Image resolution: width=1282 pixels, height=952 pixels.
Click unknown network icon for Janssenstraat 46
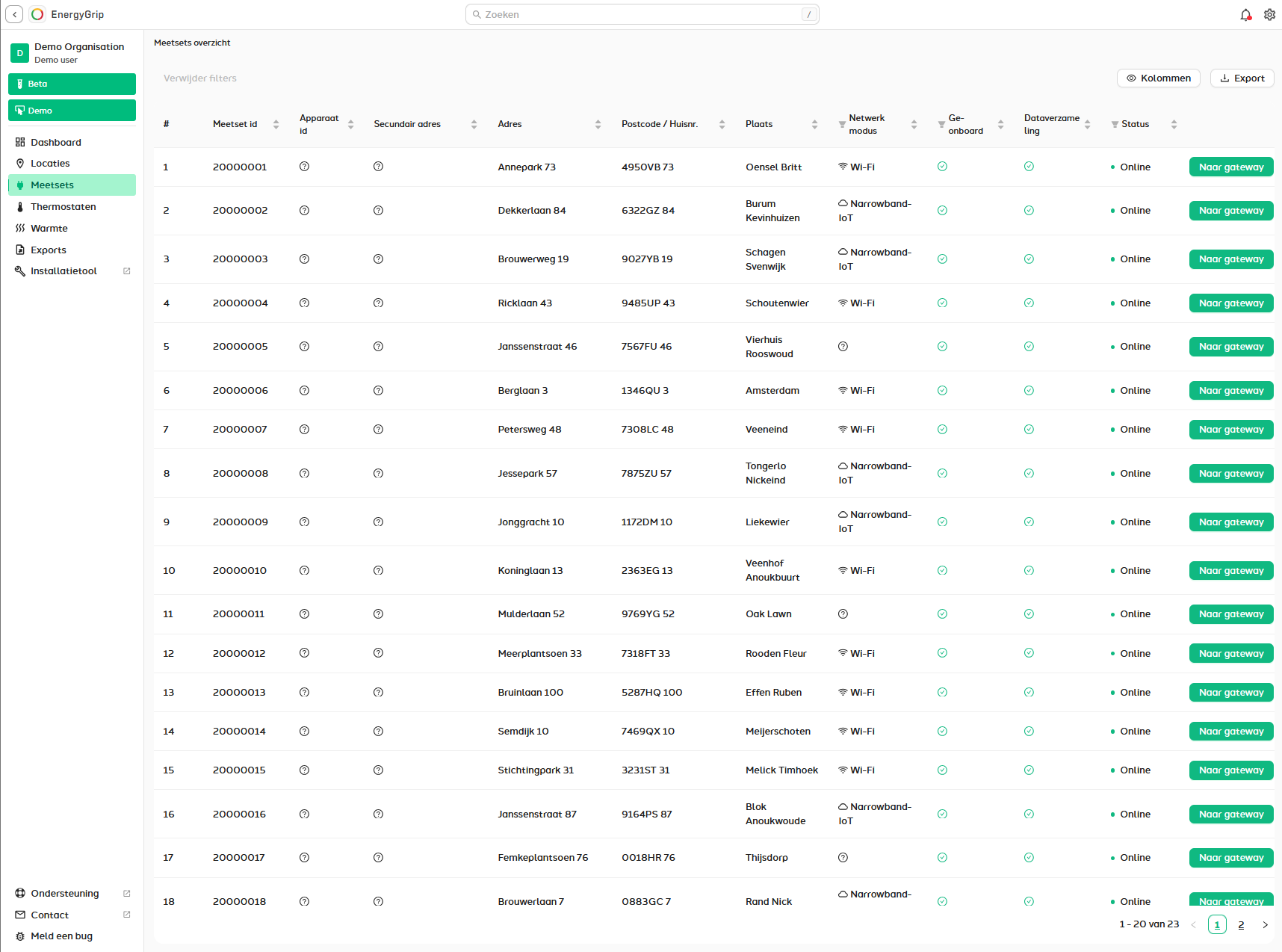point(843,347)
